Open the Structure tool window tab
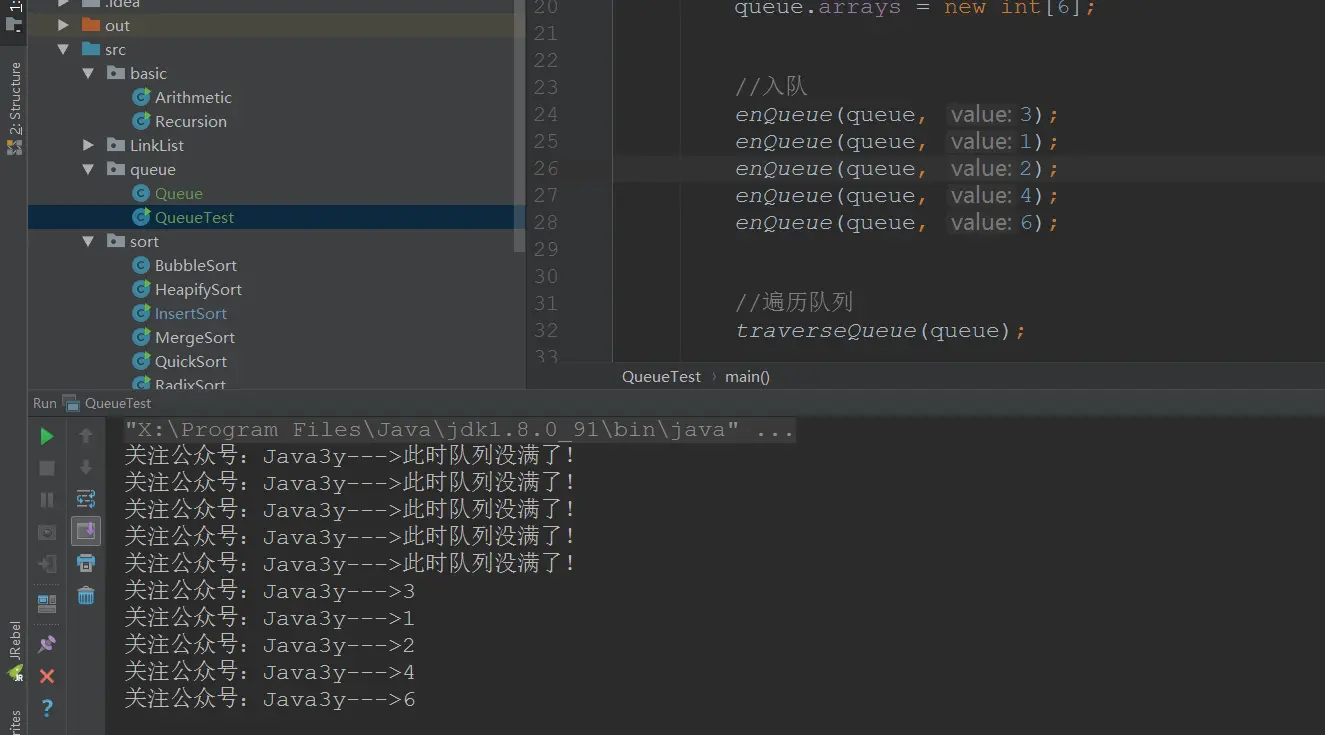The height and width of the screenshot is (735, 1325). coord(14,108)
